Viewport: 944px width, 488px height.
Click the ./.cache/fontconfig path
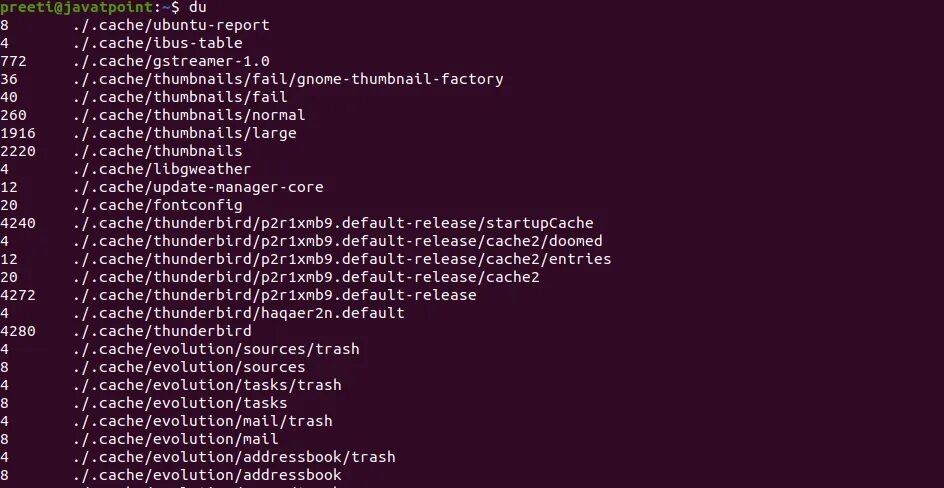tap(158, 206)
